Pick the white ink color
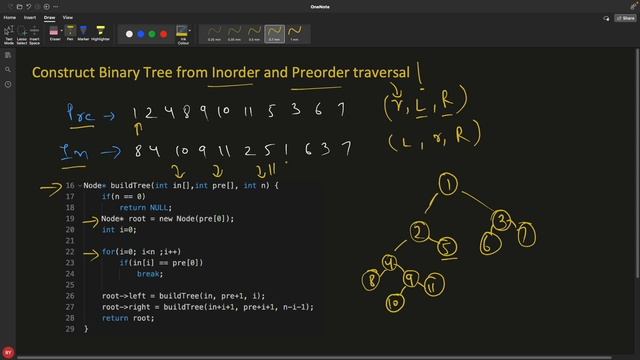Viewport: 640px width, 360px height. [x=129, y=34]
